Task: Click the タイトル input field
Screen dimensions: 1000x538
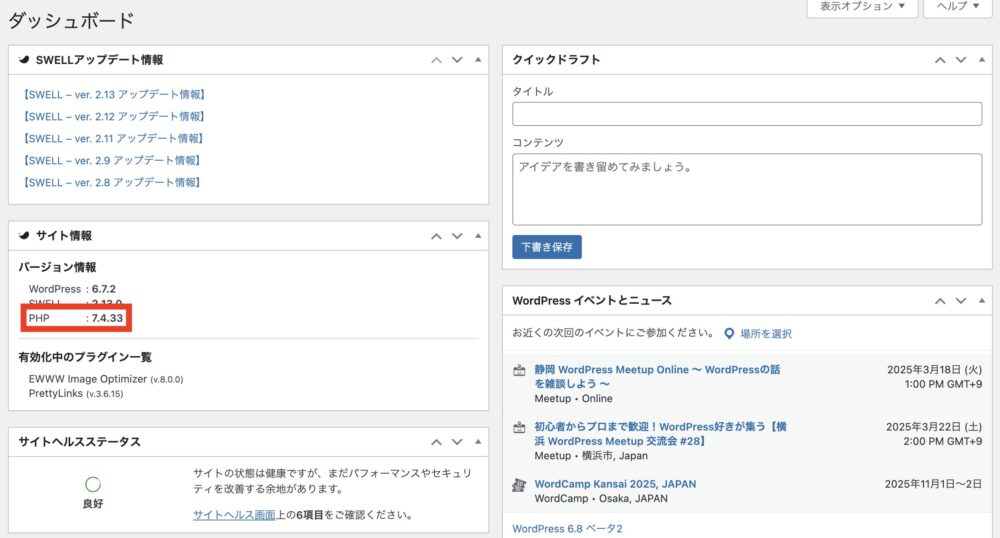Action: [x=747, y=114]
